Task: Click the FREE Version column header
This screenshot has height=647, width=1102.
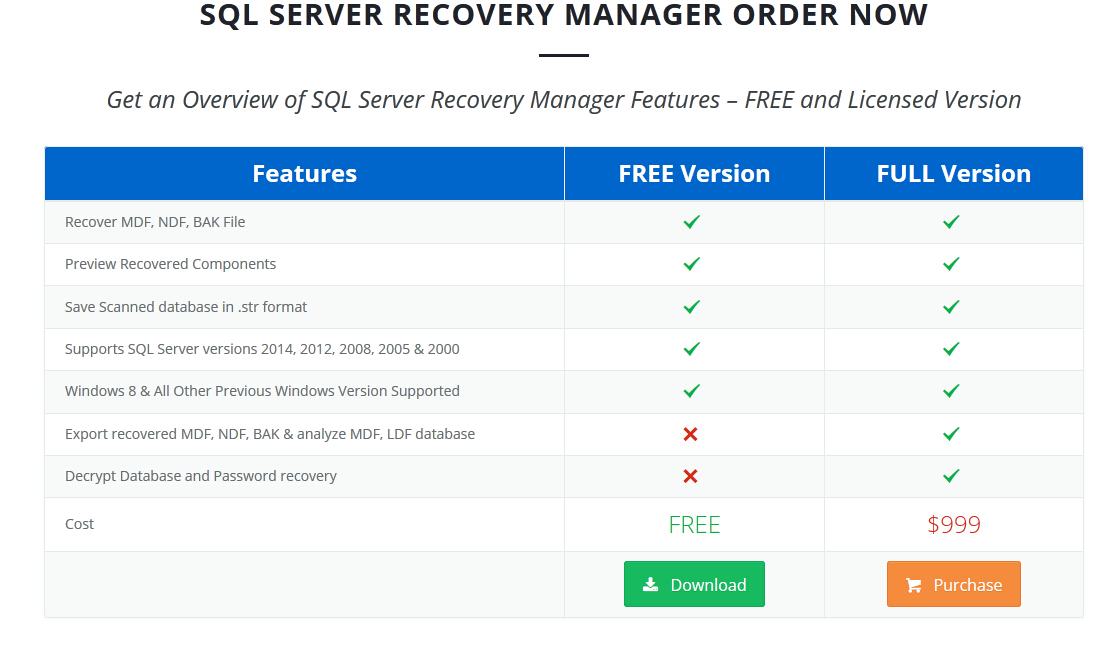Action: (x=694, y=174)
